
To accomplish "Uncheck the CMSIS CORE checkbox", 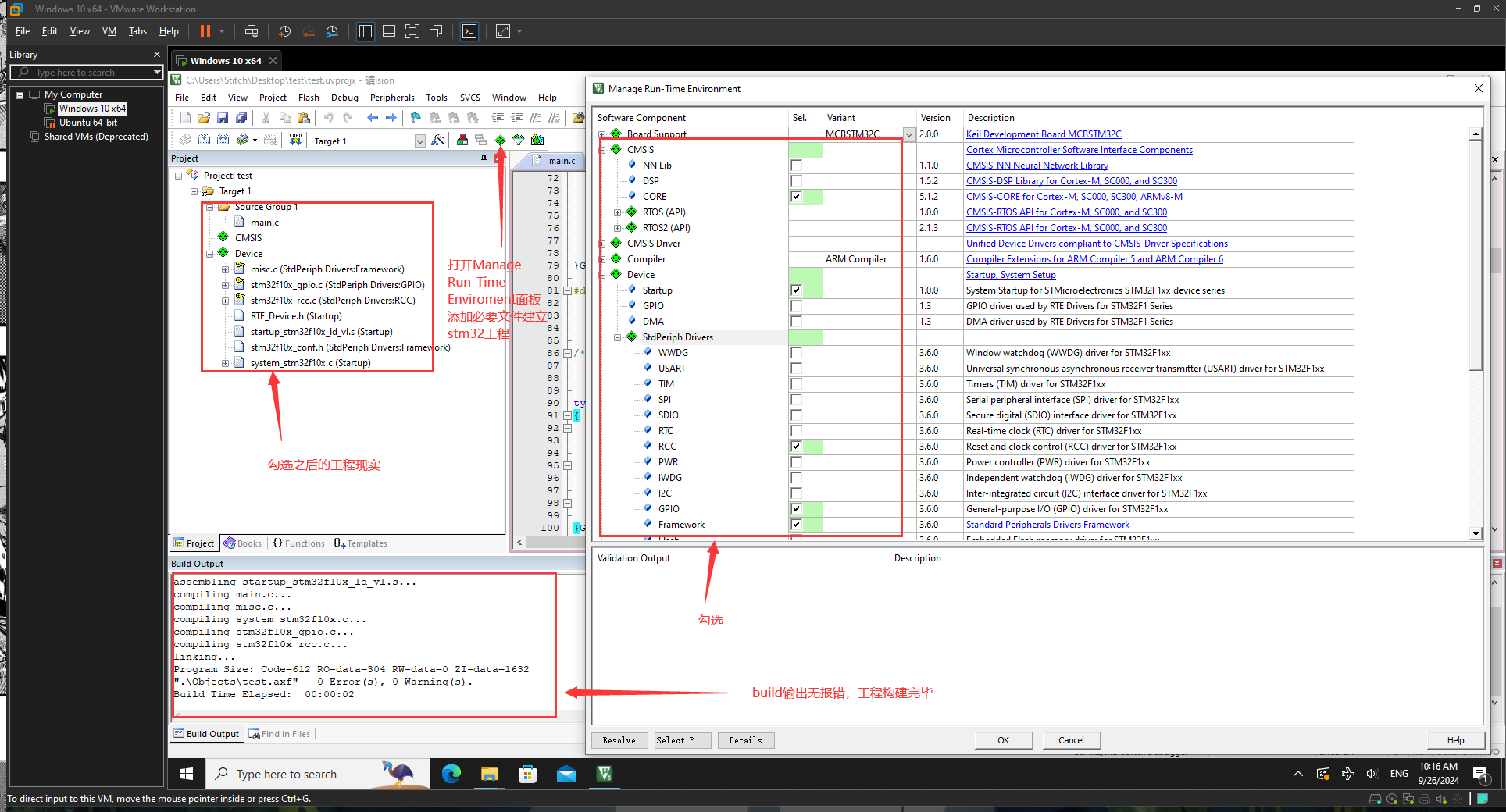I will click(x=796, y=197).
